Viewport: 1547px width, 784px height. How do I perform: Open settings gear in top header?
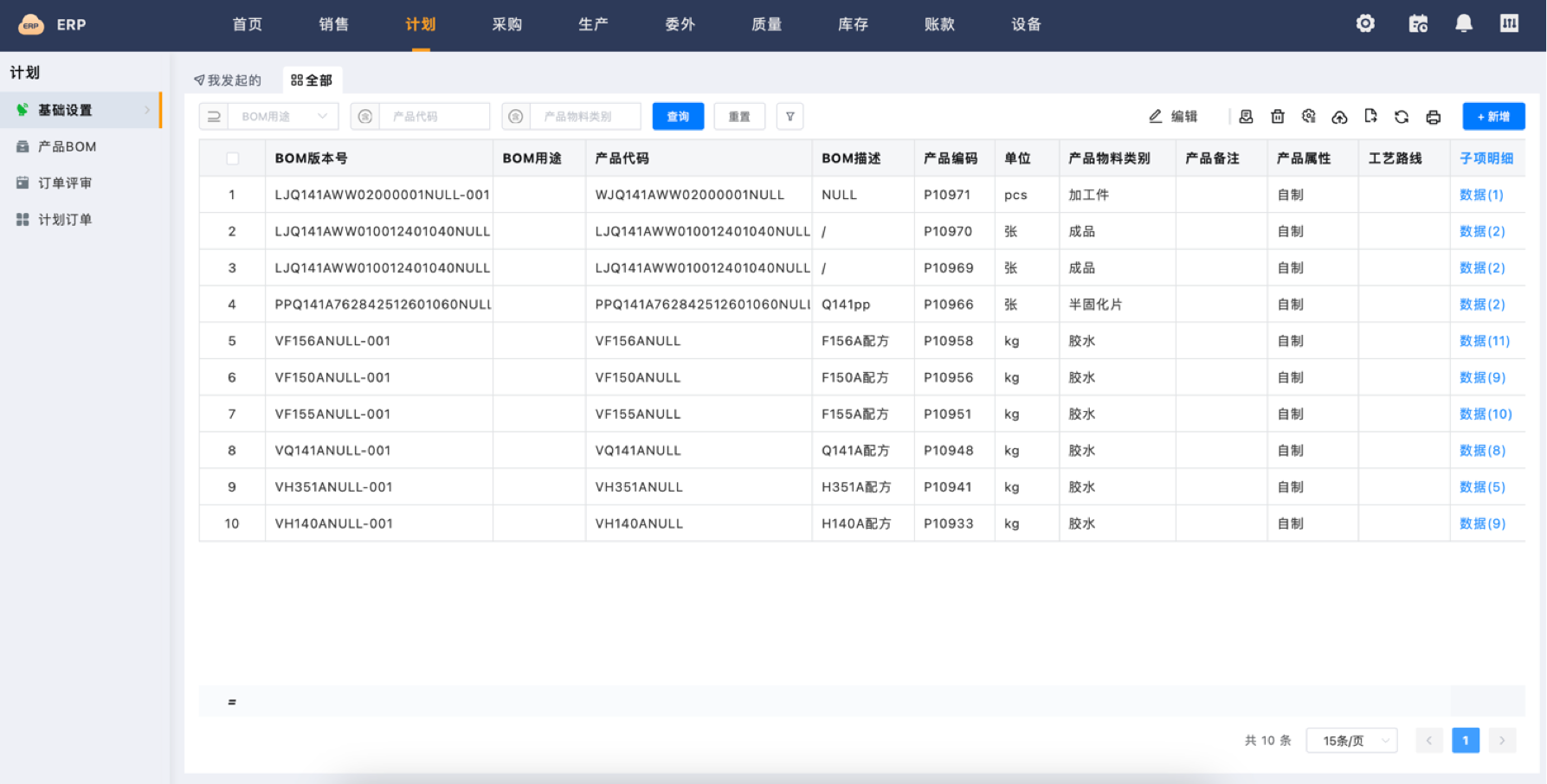pyautogui.click(x=1365, y=24)
